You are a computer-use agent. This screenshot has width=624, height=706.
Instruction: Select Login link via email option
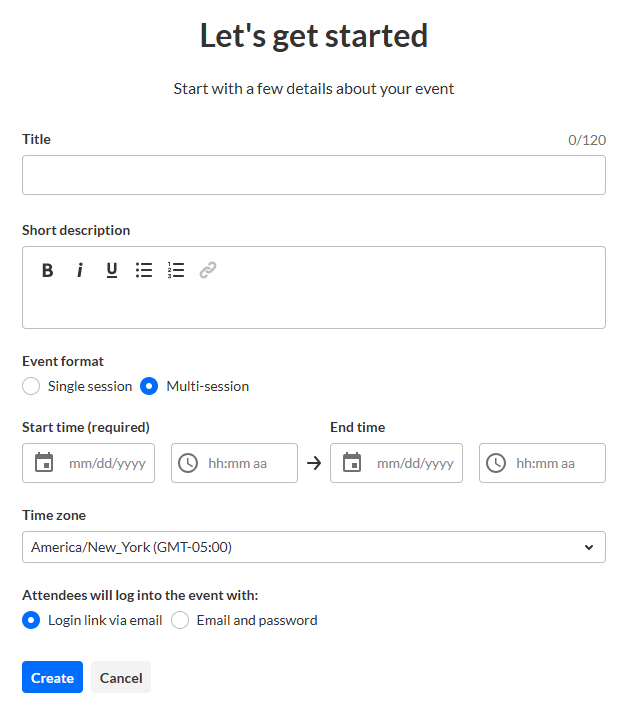point(31,620)
